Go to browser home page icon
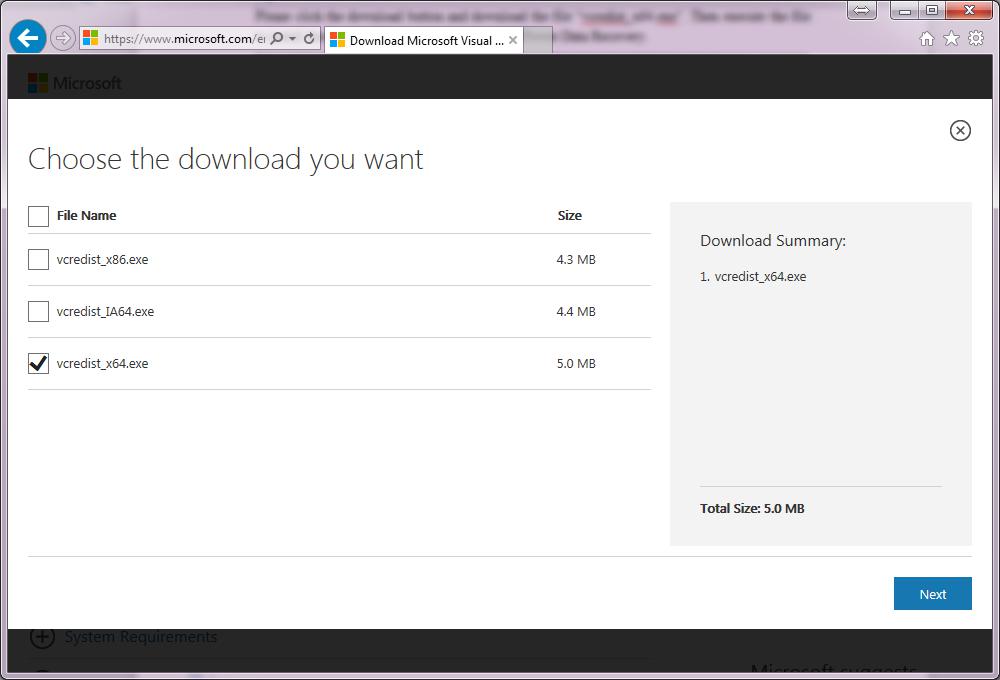This screenshot has height=680, width=1000. click(927, 39)
